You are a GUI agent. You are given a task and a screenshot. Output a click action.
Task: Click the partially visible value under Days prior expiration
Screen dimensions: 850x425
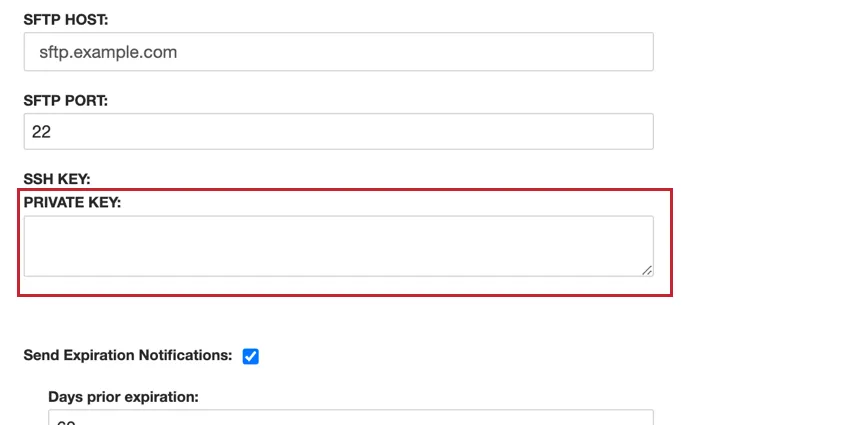pyautogui.click(x=66, y=420)
